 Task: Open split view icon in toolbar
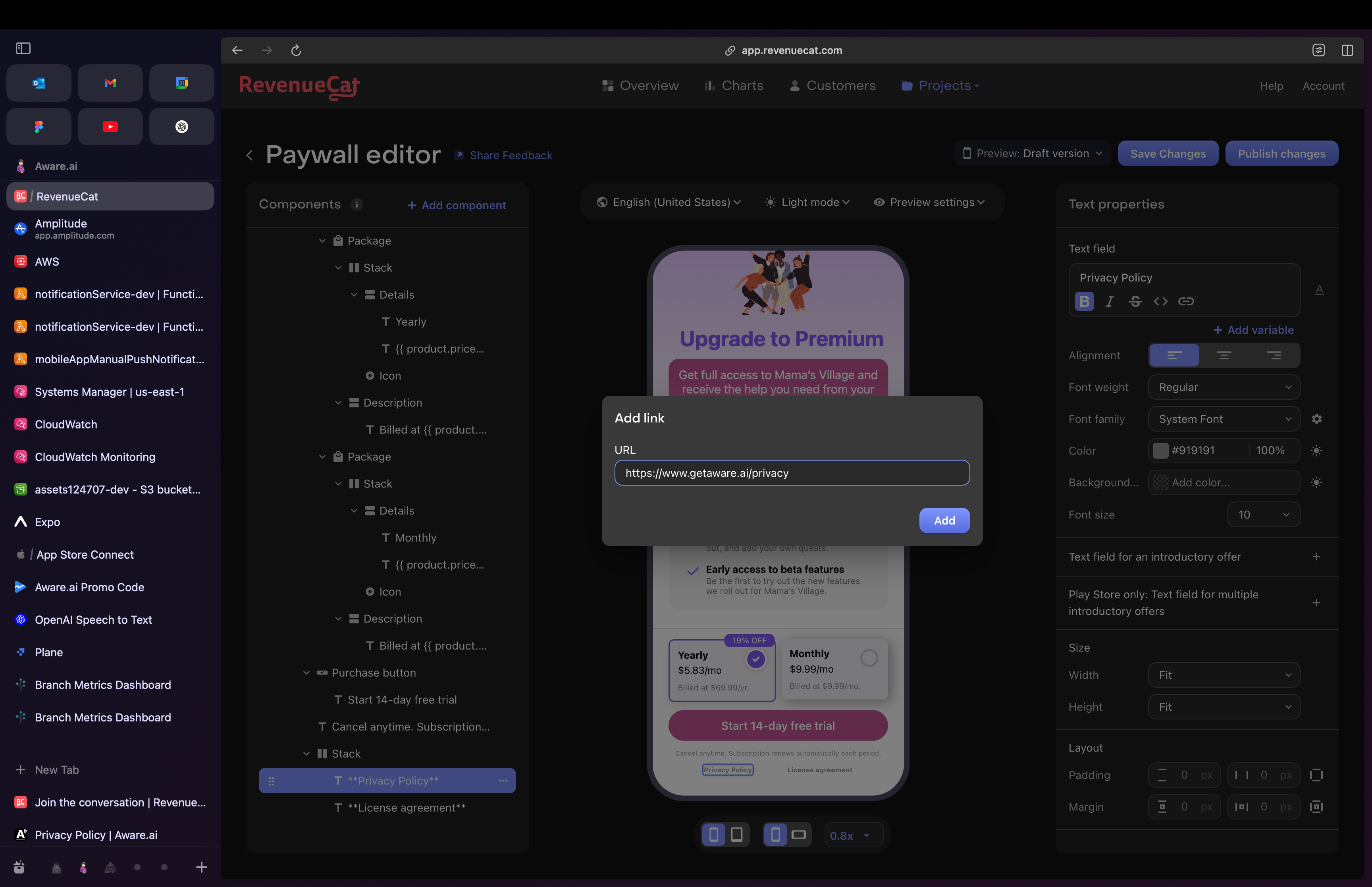1347,50
